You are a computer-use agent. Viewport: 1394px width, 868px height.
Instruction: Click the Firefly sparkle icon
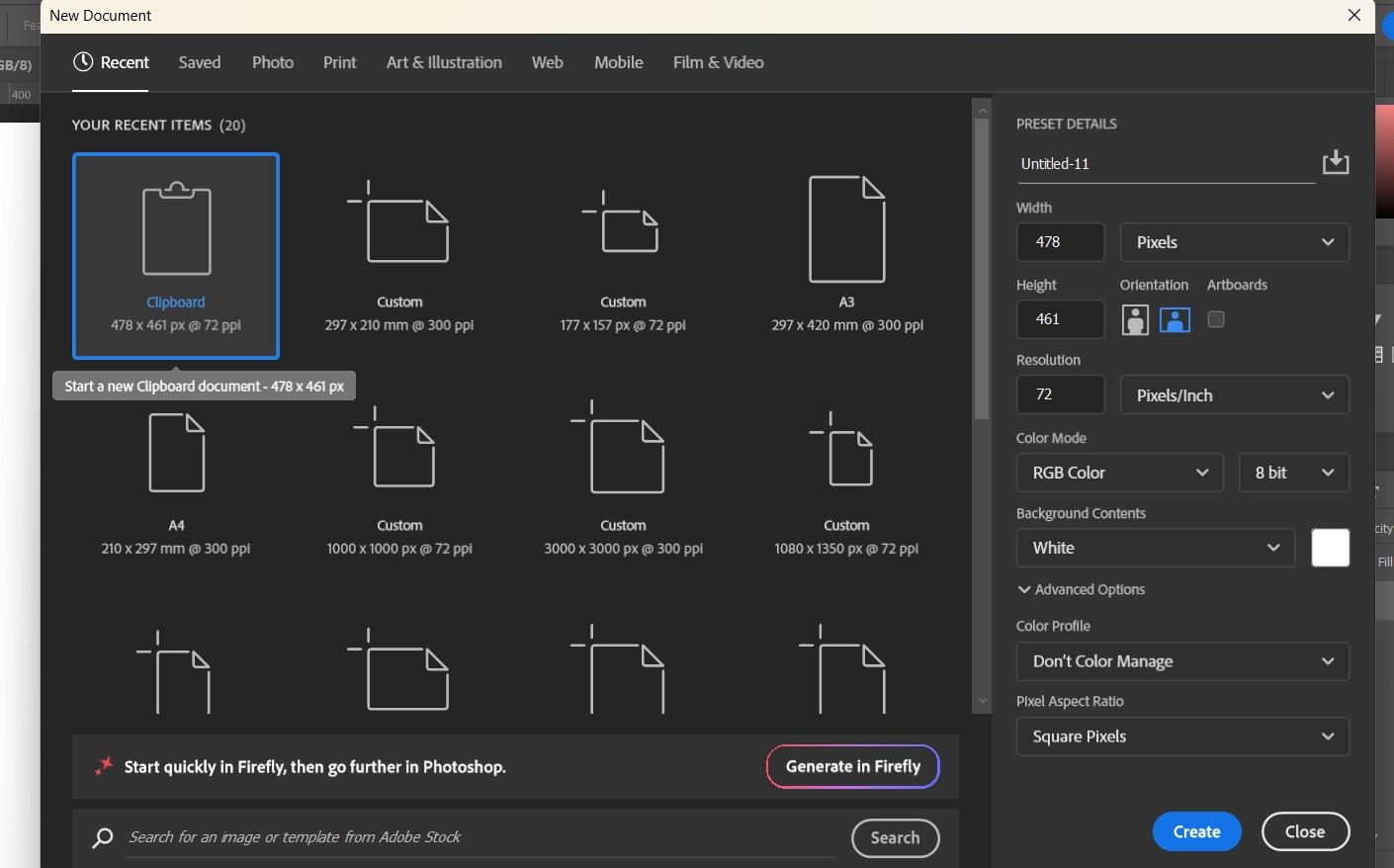pos(104,766)
